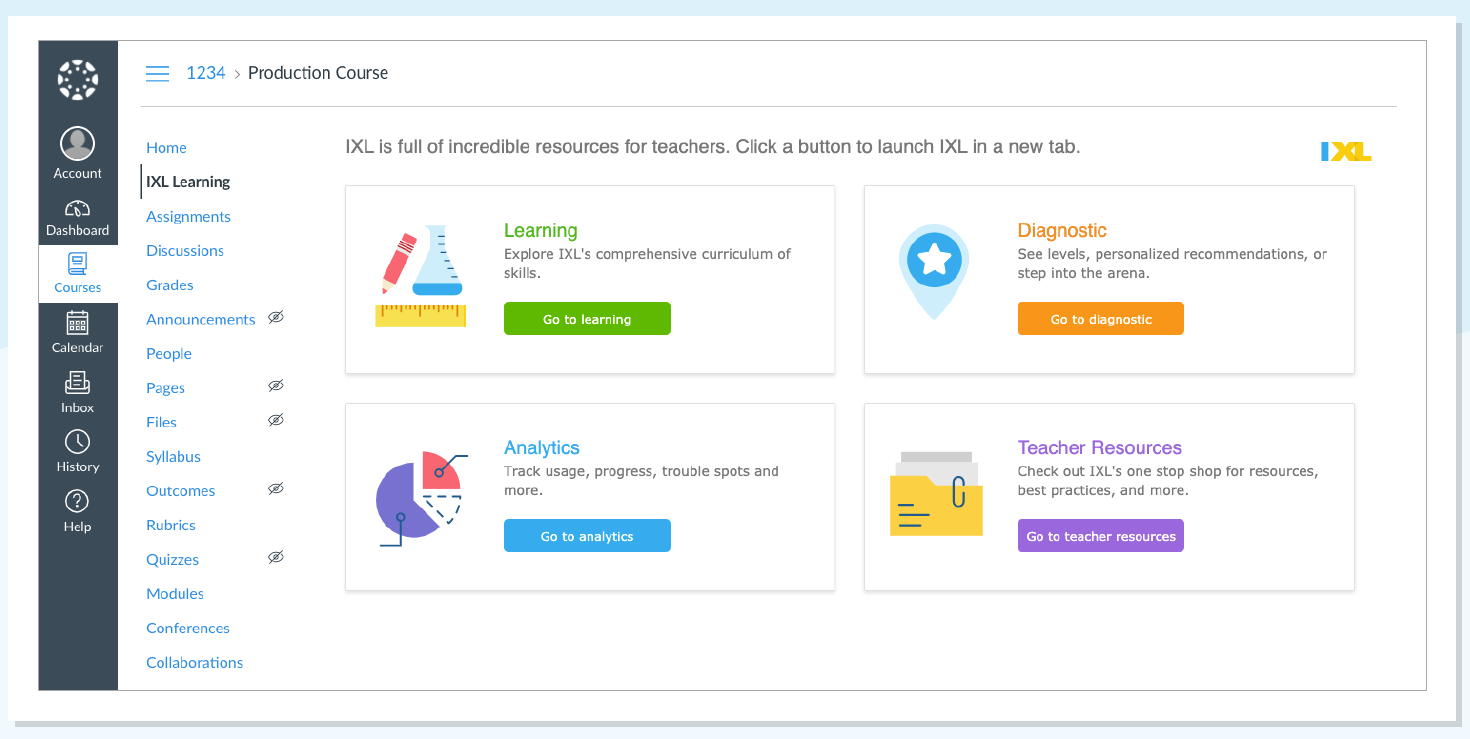
Task: Click the green Go to learning button
Action: tap(587, 319)
